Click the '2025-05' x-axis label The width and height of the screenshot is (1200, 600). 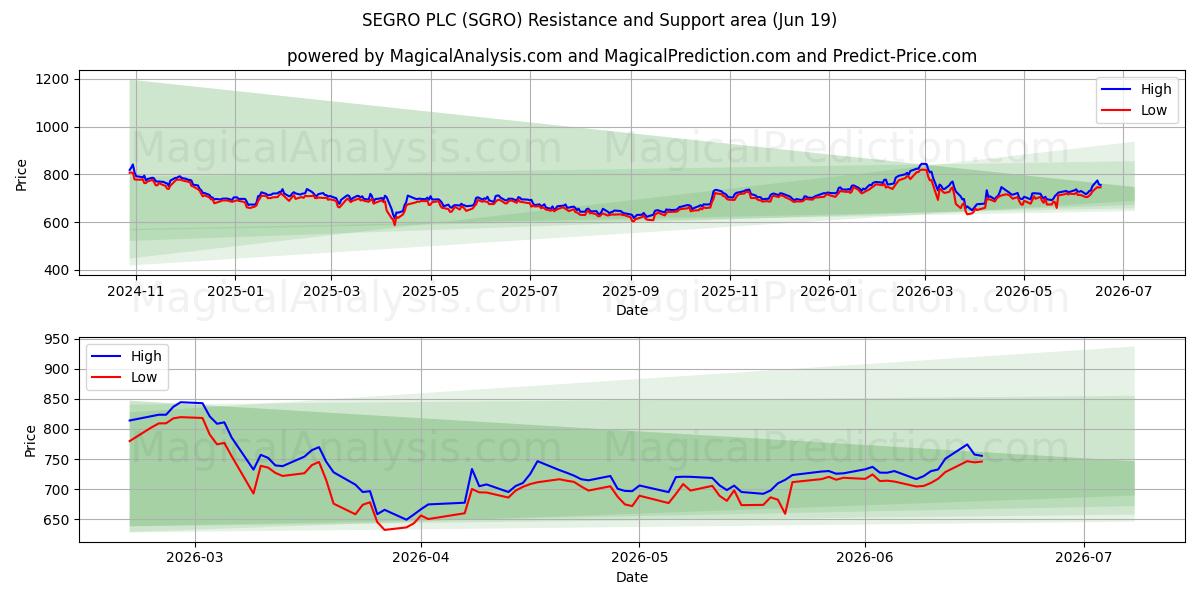pyautogui.click(x=430, y=291)
